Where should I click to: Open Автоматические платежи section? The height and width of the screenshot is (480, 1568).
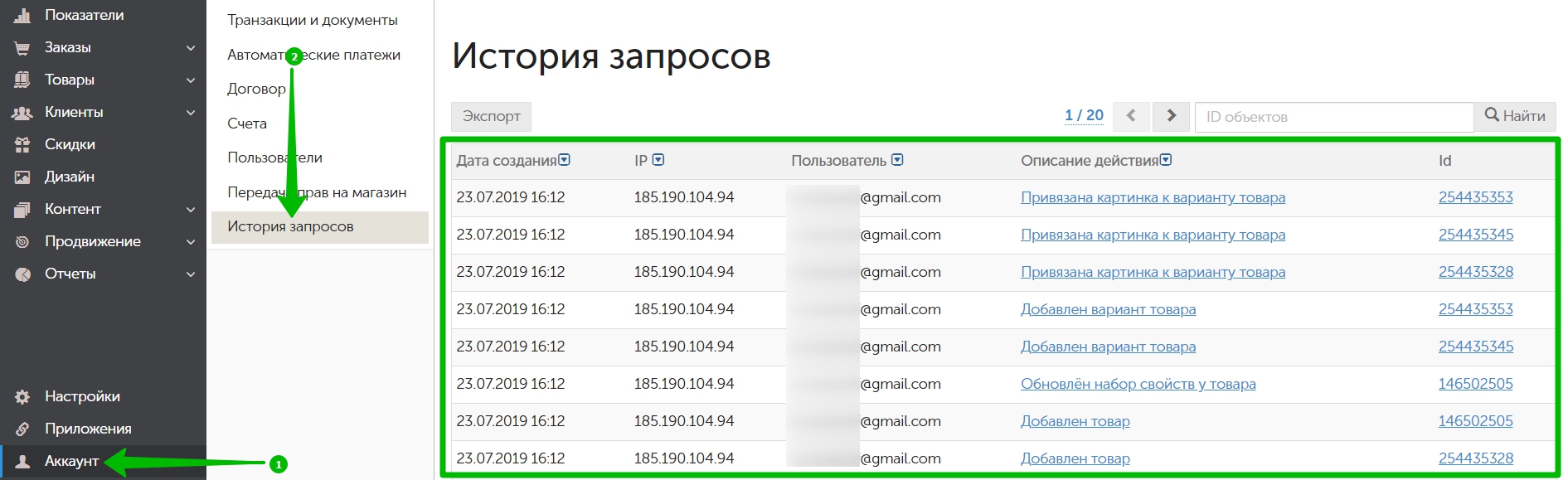click(x=313, y=55)
